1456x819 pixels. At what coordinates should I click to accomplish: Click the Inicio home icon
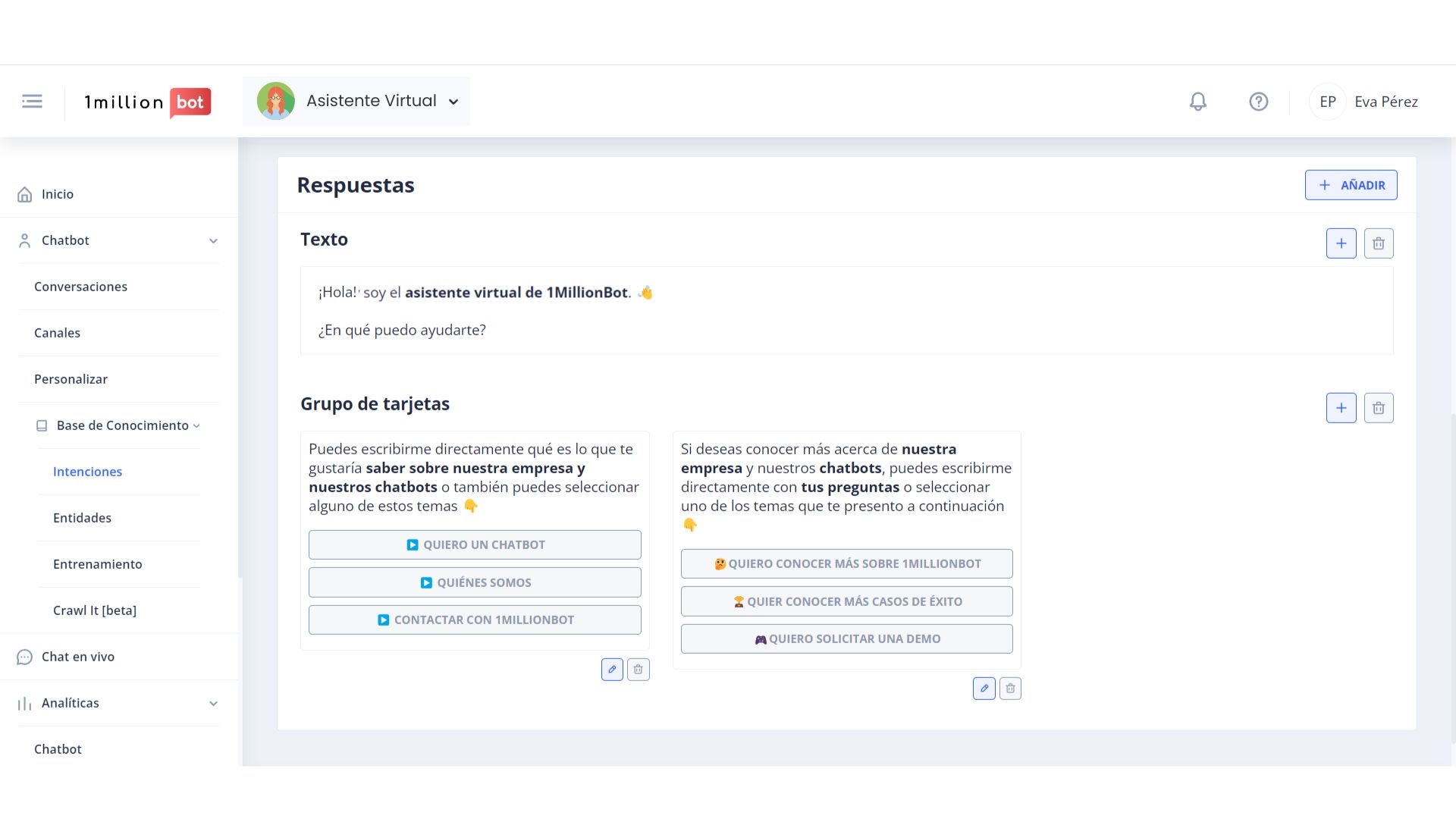(25, 195)
